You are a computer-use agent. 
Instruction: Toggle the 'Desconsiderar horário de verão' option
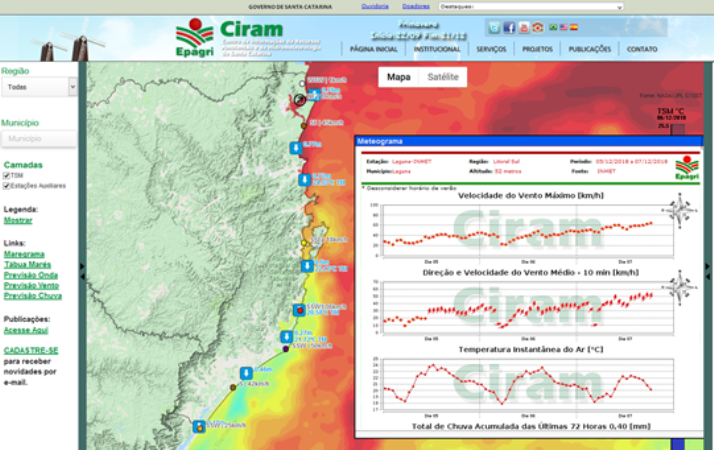[x=364, y=187]
